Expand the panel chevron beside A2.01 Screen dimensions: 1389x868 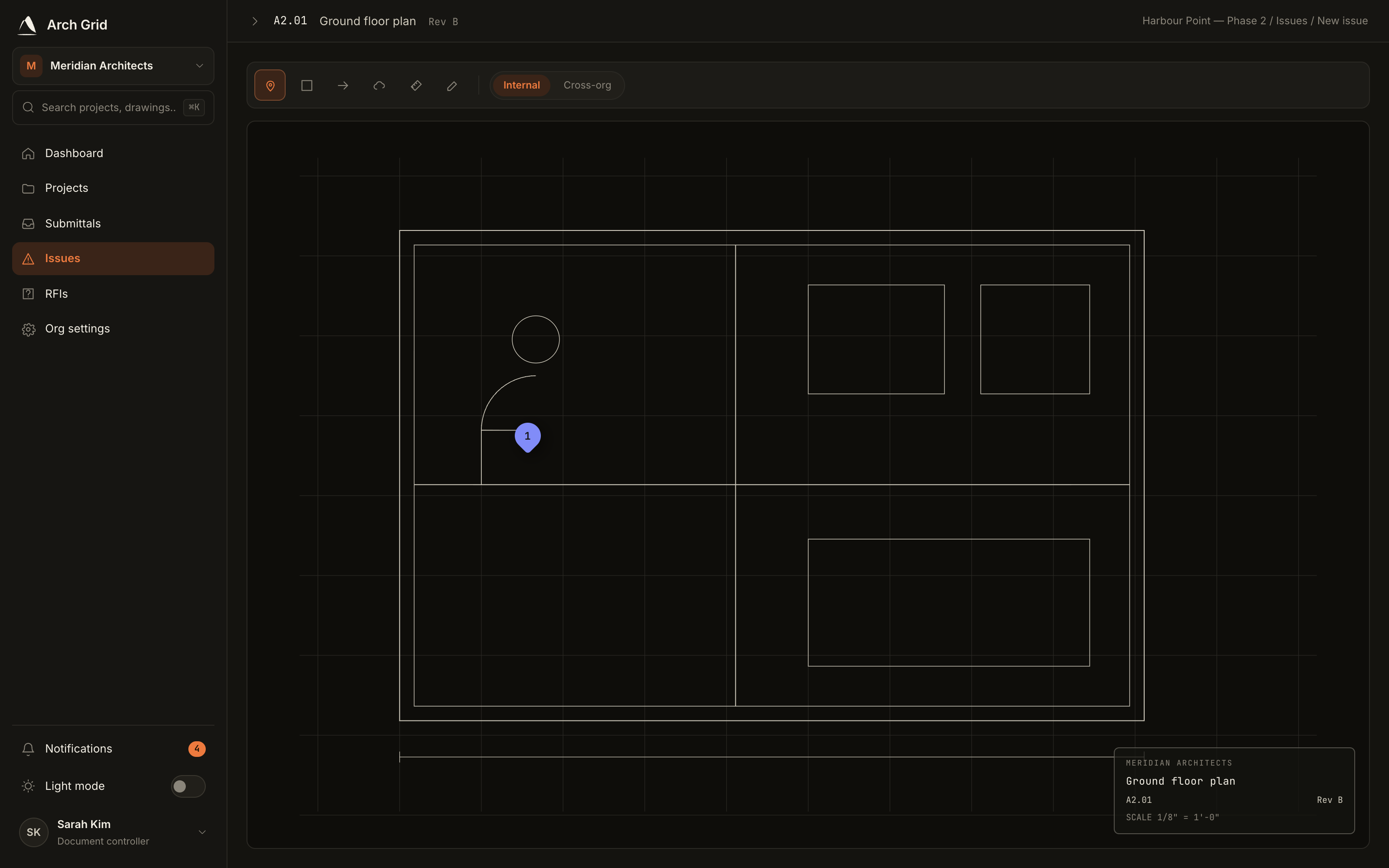tap(255, 21)
